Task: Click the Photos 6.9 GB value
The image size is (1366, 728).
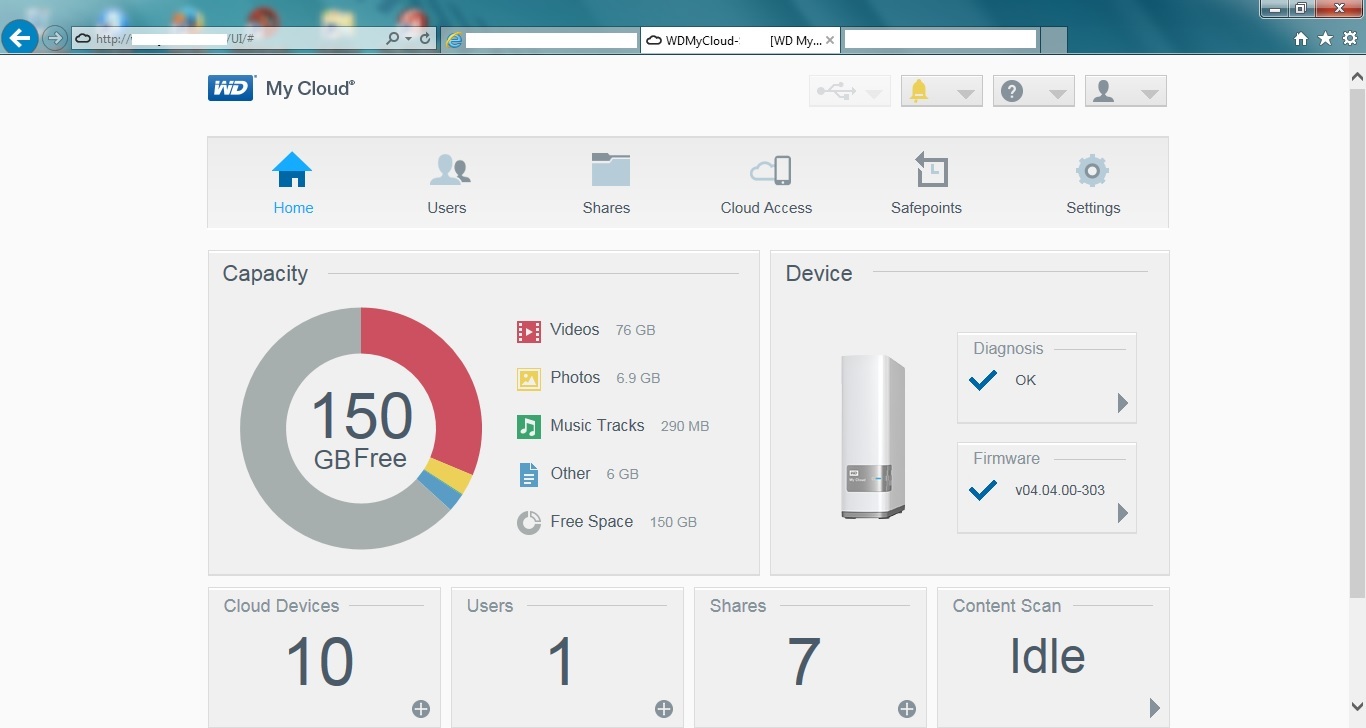Action: pos(638,378)
